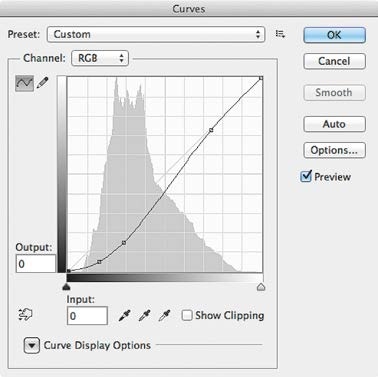Click the white point eyedropper
The image size is (378, 377).
tap(164, 315)
